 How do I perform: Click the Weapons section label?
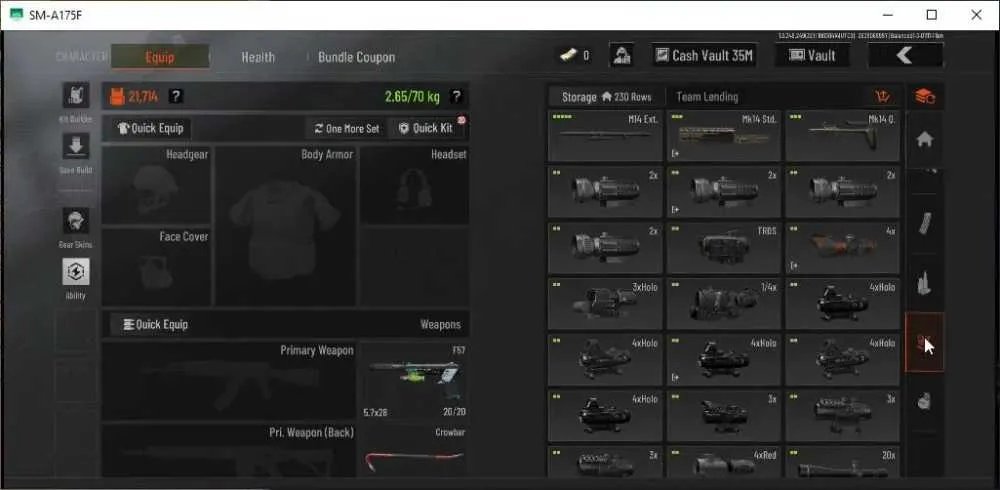click(x=440, y=324)
